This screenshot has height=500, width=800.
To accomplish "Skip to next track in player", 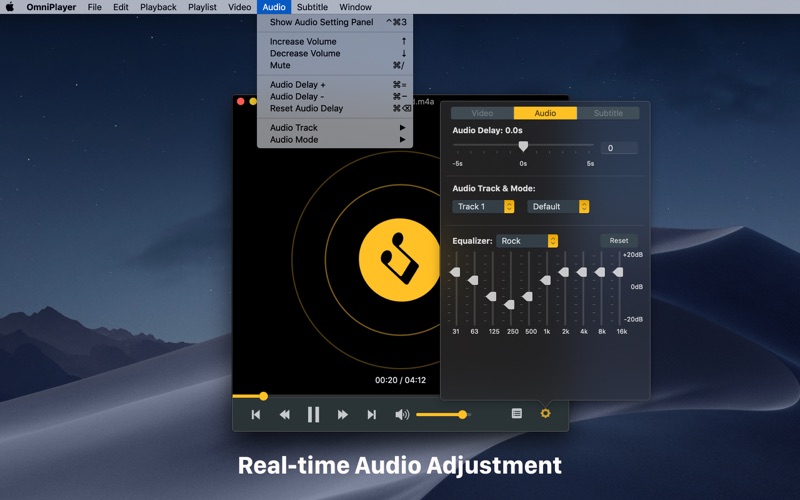I will (371, 414).
